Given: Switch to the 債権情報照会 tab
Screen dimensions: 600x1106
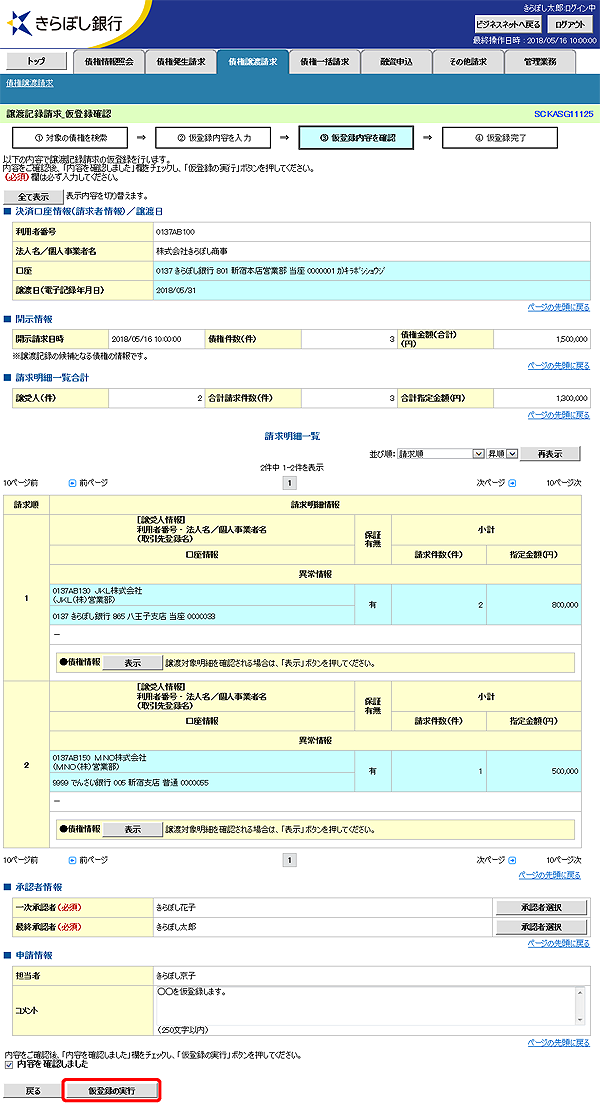Looking at the screenshot, I should (x=109, y=62).
